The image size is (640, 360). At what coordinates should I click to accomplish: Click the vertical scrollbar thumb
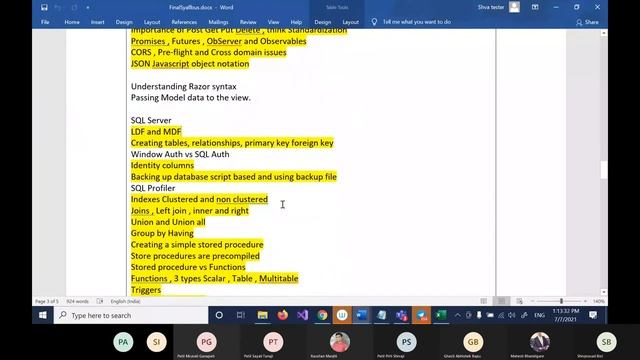604,170
